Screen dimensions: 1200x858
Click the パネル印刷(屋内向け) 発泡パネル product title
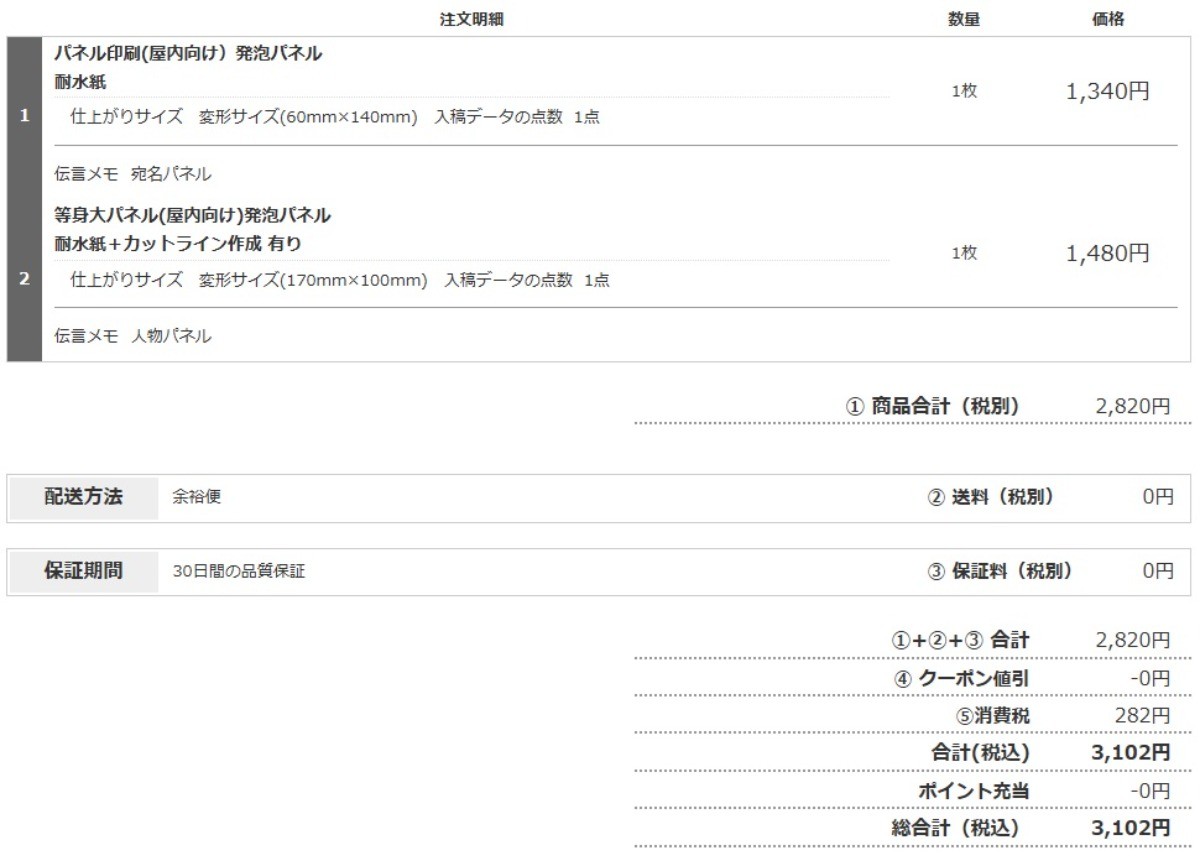click(188, 54)
